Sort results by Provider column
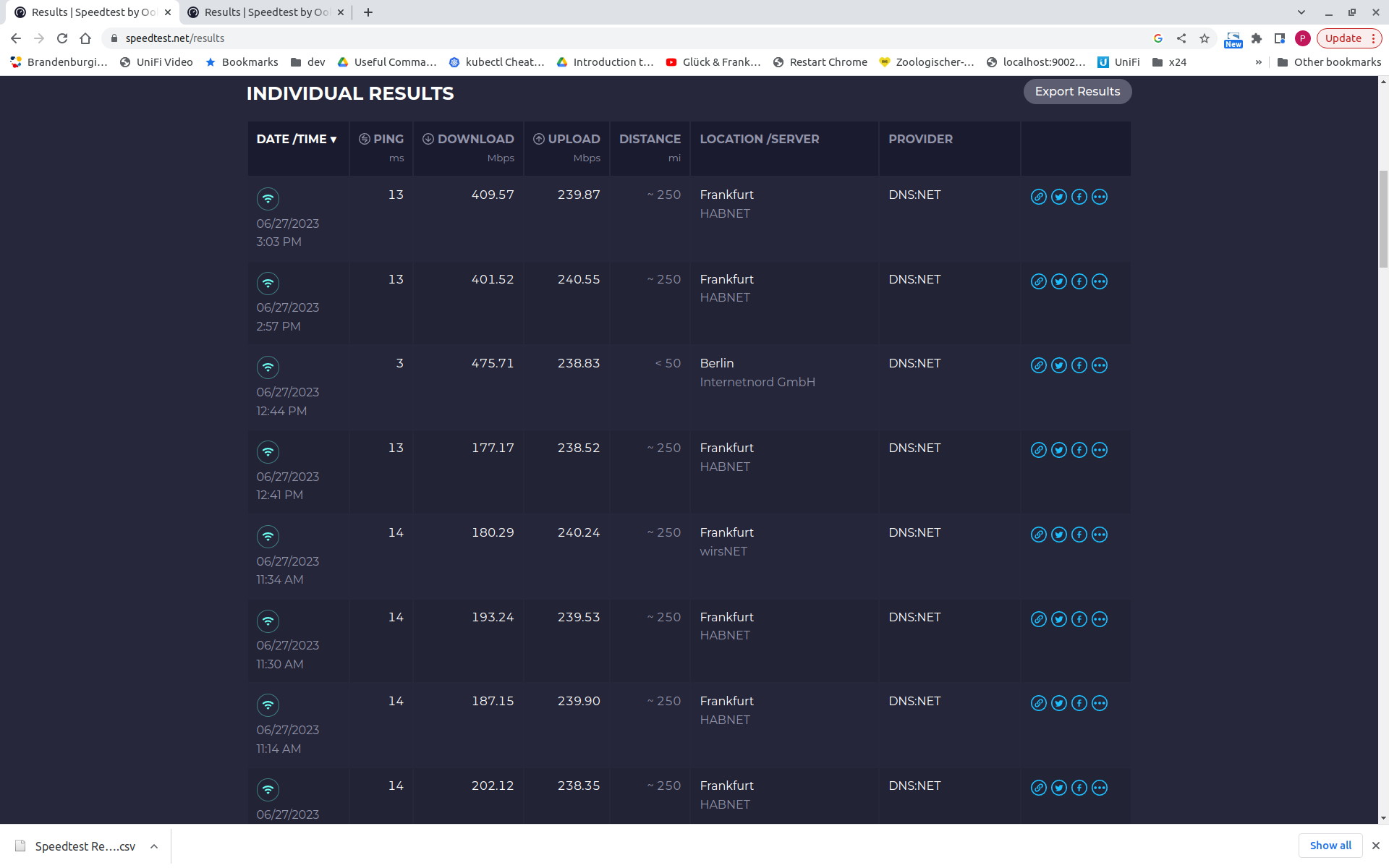Screen dimensions: 1389x868 pos(920,139)
